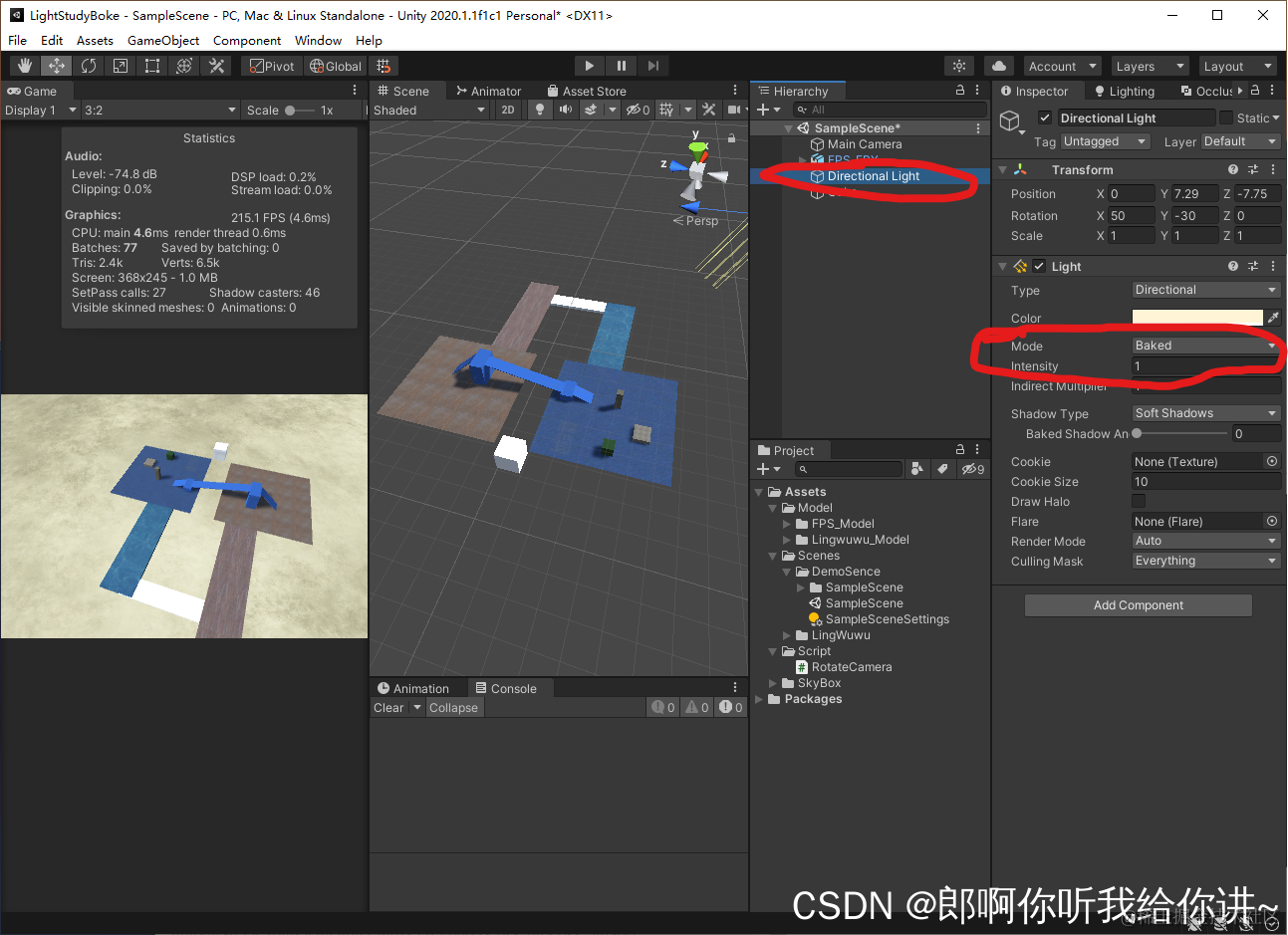Open the Account dropdown button
1288x935 pixels.
1061,66
